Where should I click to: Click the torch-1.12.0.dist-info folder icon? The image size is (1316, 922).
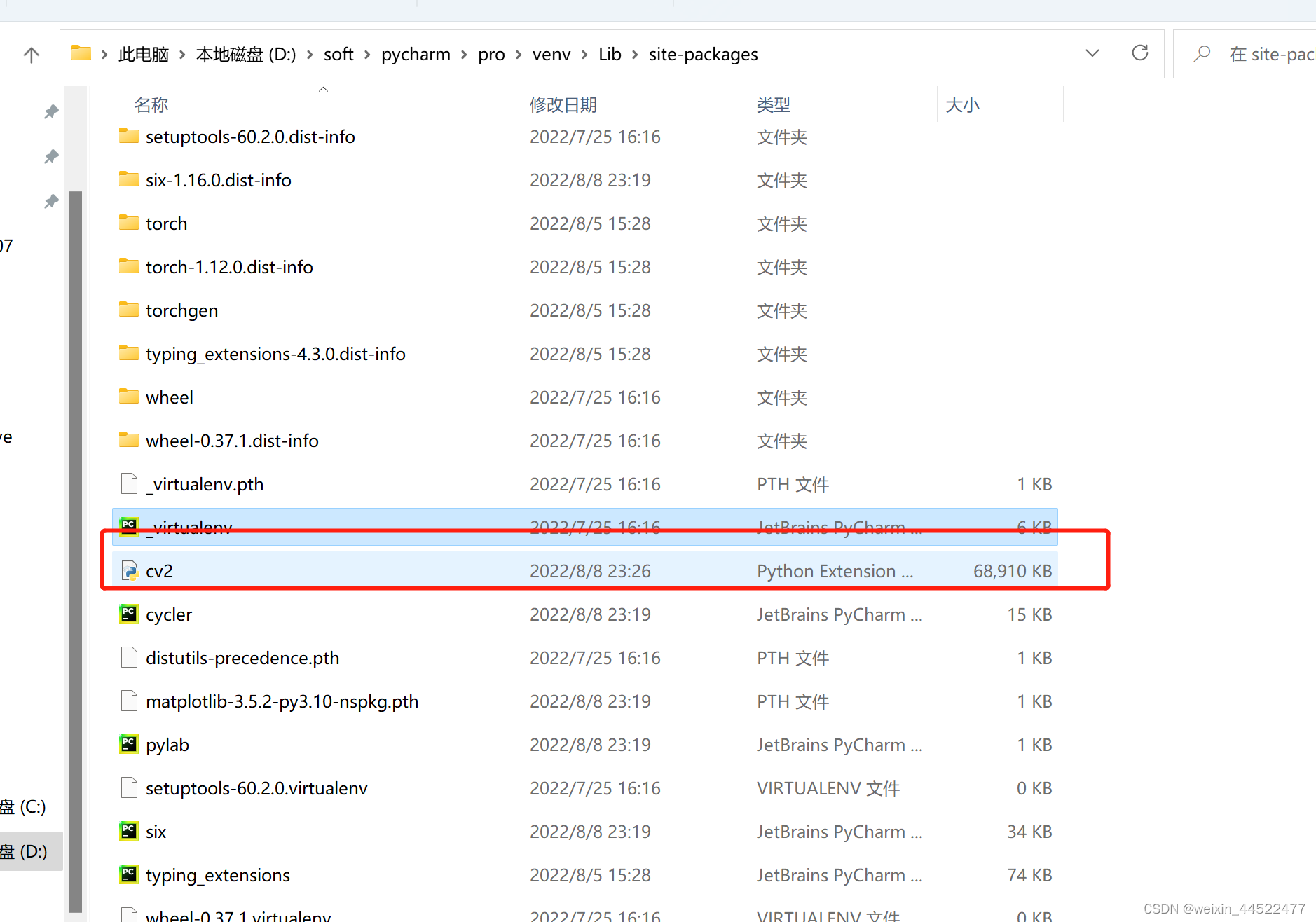coord(129,266)
